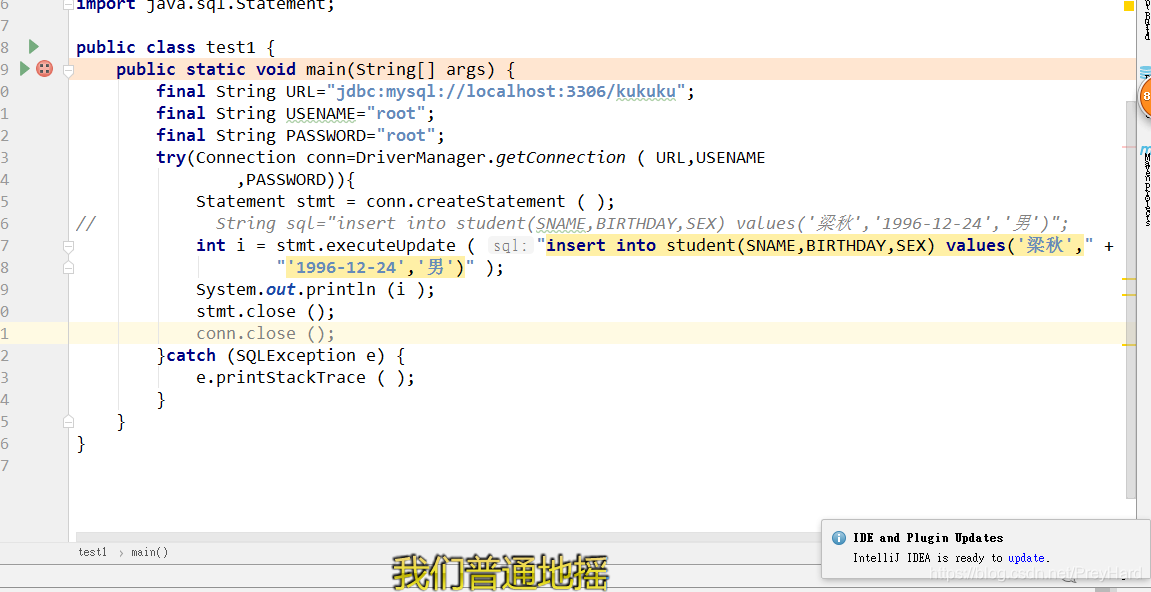Click the import java.sql.Statement line
This screenshot has height=592, width=1151.
coord(206,5)
